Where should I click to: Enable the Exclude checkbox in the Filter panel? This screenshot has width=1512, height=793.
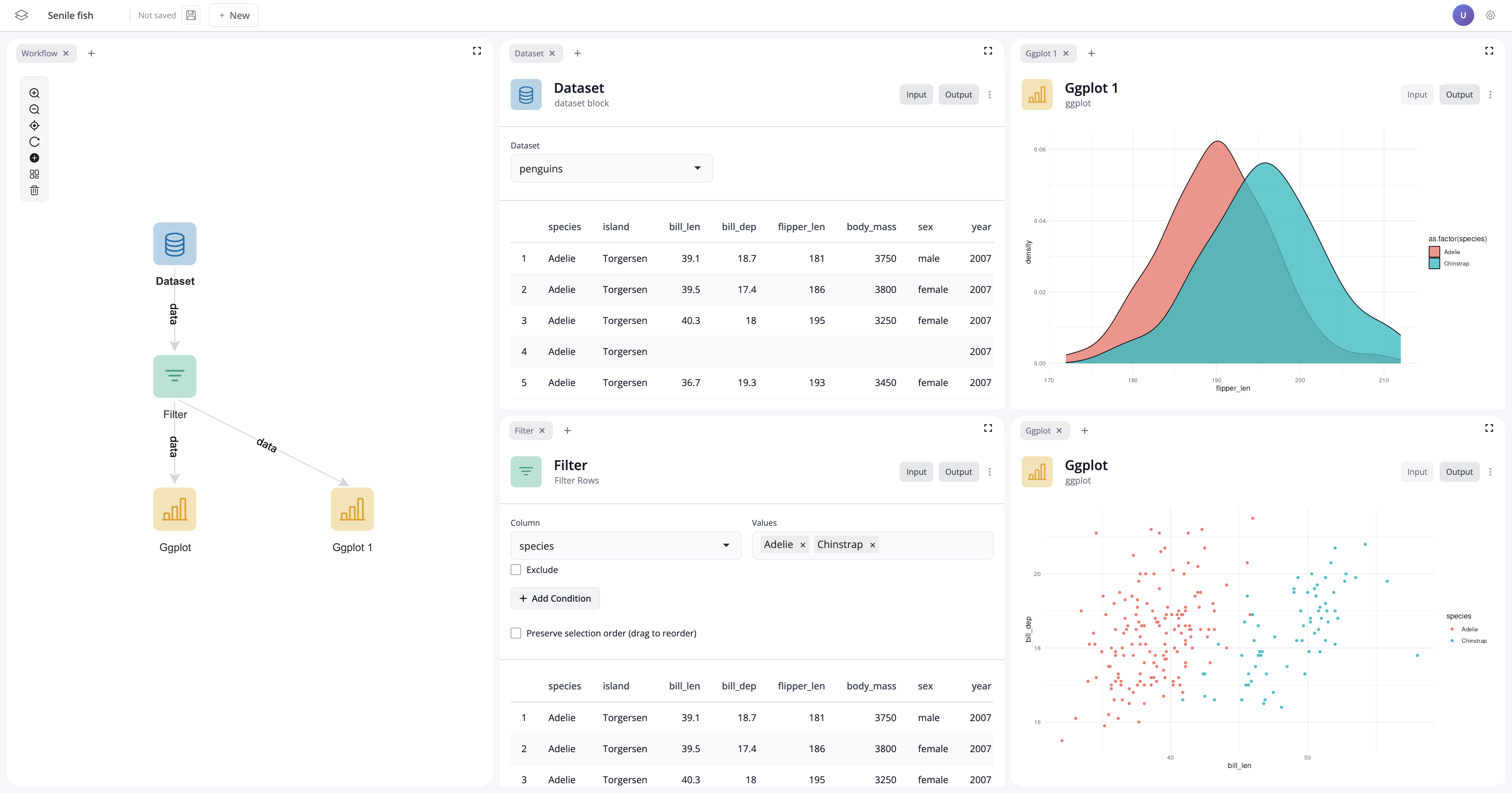click(516, 569)
